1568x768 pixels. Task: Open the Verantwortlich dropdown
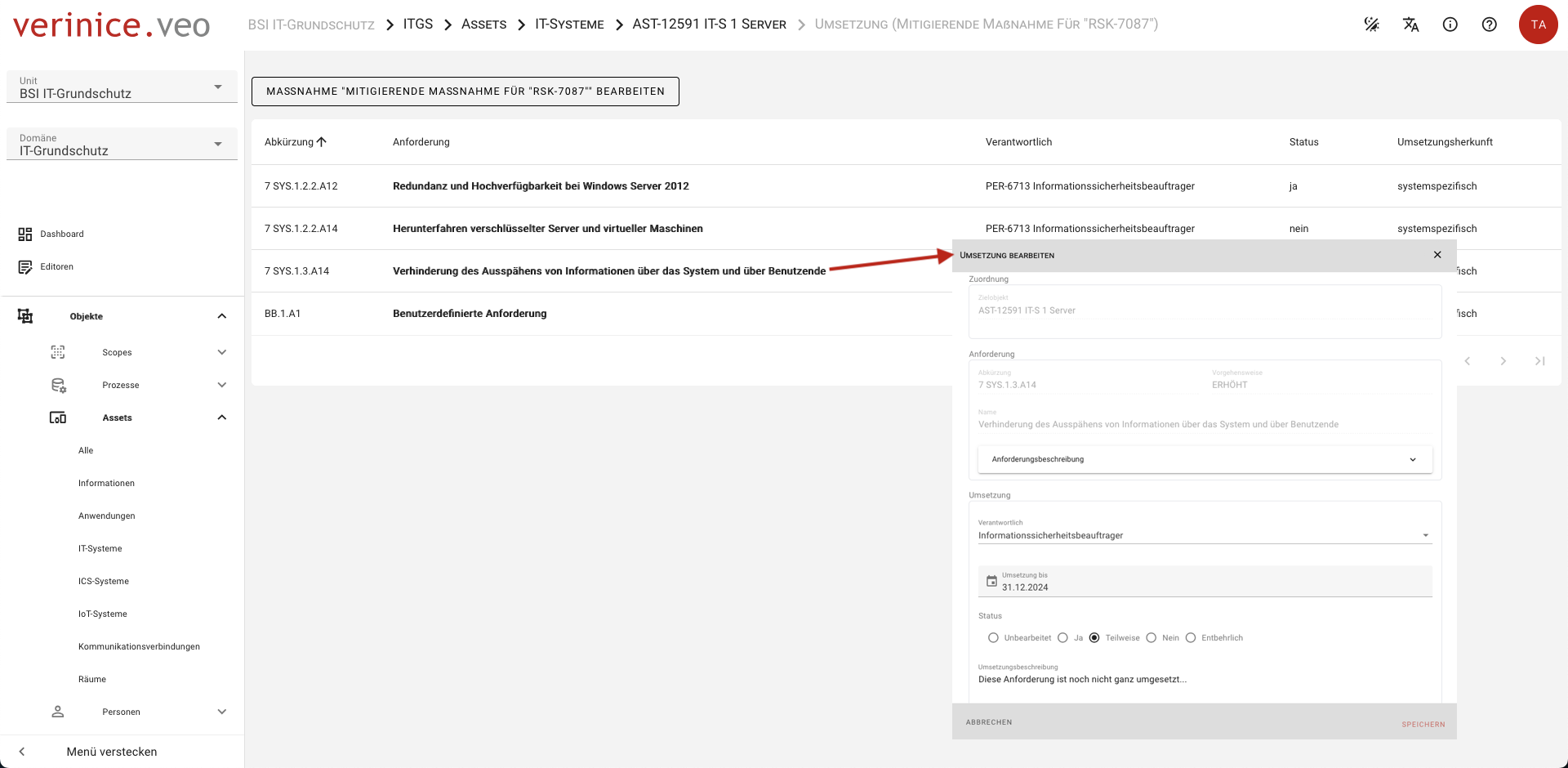point(1205,536)
